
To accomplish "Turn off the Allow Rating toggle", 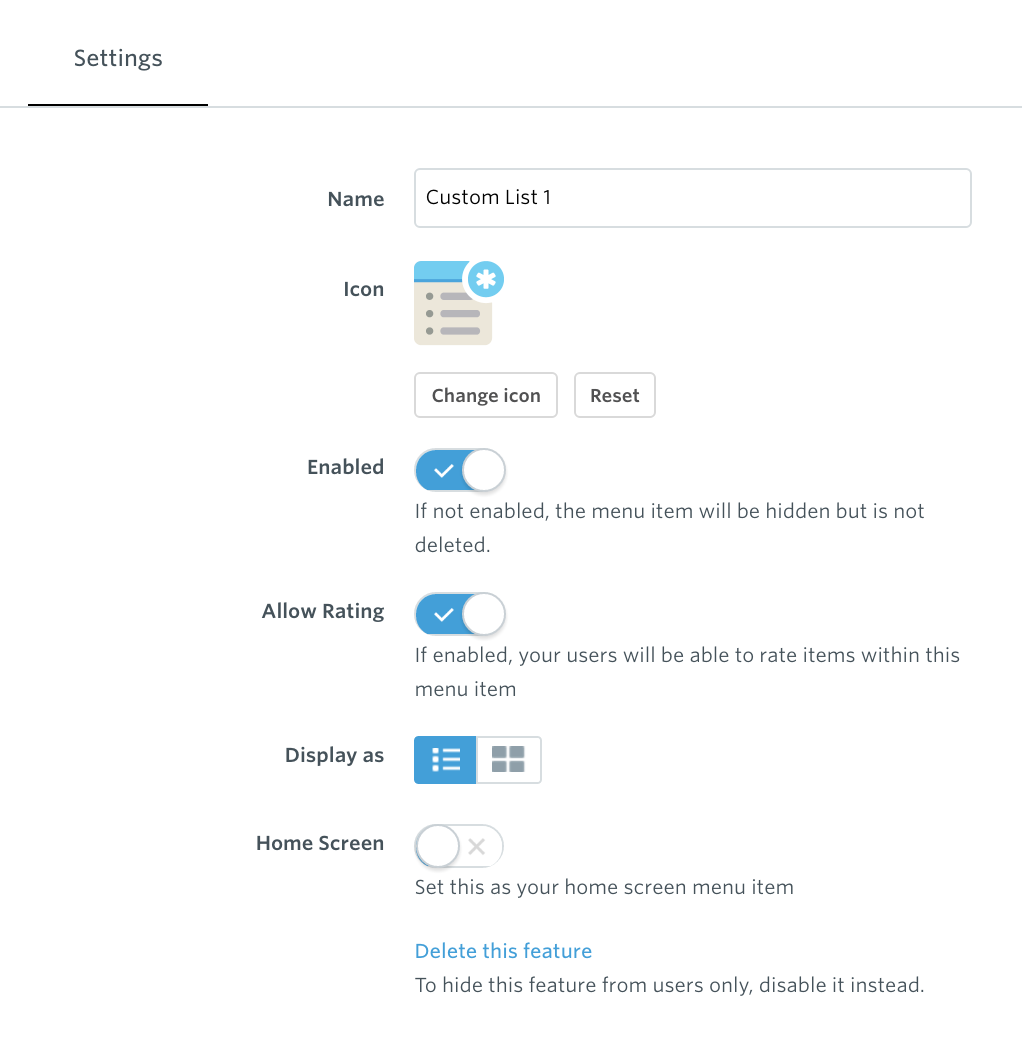I will [x=460, y=614].
